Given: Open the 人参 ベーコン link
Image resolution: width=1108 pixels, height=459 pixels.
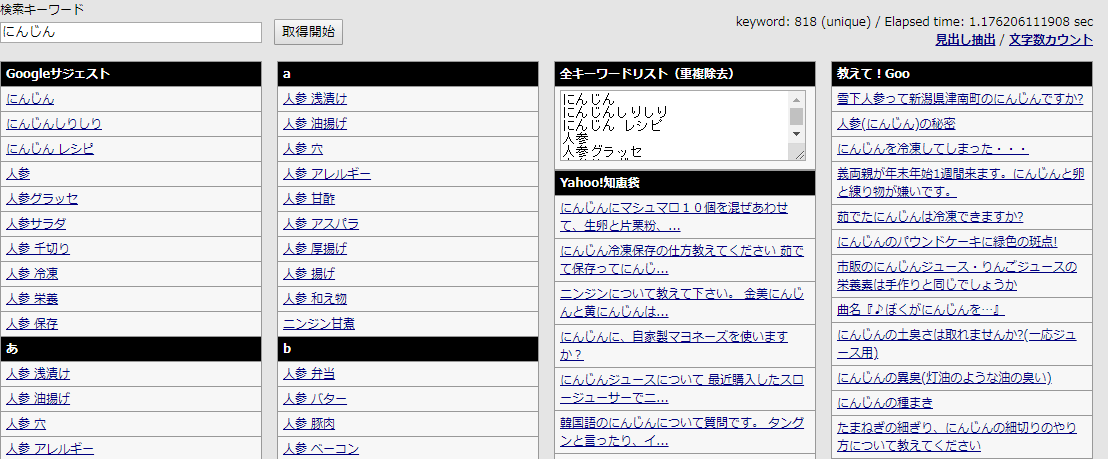Looking at the screenshot, I should point(321,448).
